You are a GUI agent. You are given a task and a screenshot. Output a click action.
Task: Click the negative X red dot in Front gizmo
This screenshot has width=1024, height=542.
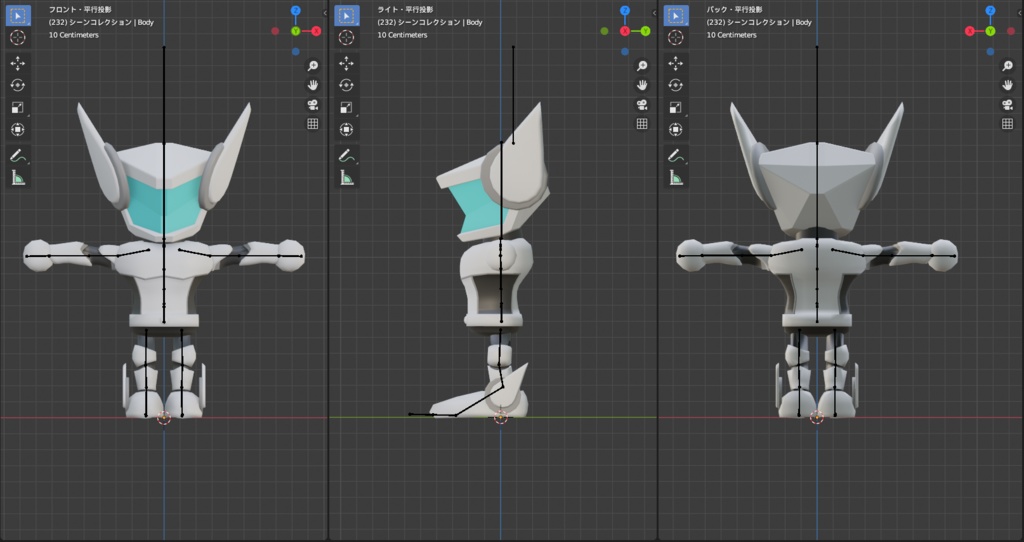coord(276,31)
